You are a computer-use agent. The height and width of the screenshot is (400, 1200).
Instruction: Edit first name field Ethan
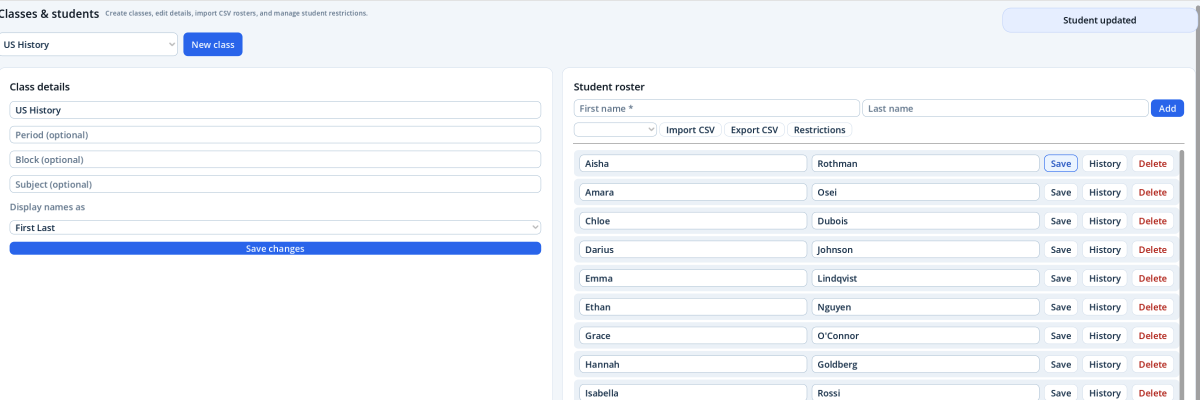click(693, 307)
